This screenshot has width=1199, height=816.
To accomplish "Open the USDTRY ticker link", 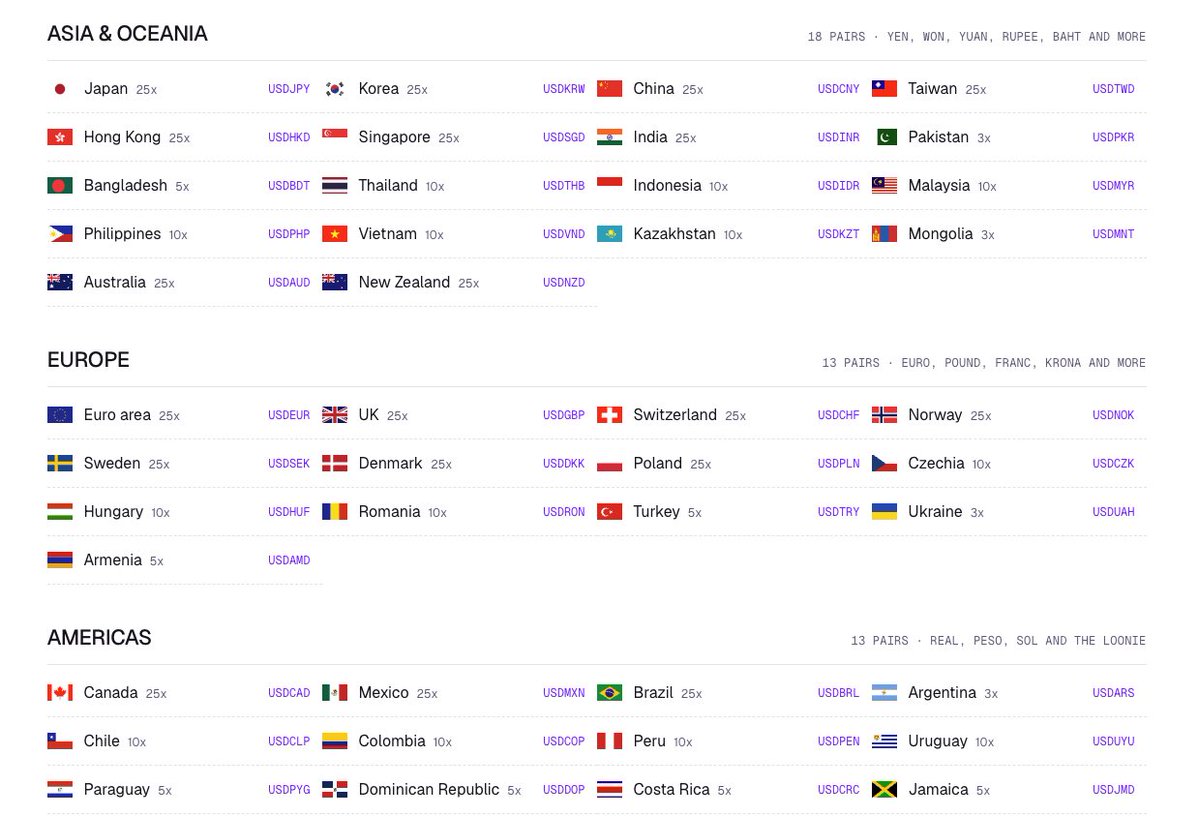I will click(x=838, y=511).
